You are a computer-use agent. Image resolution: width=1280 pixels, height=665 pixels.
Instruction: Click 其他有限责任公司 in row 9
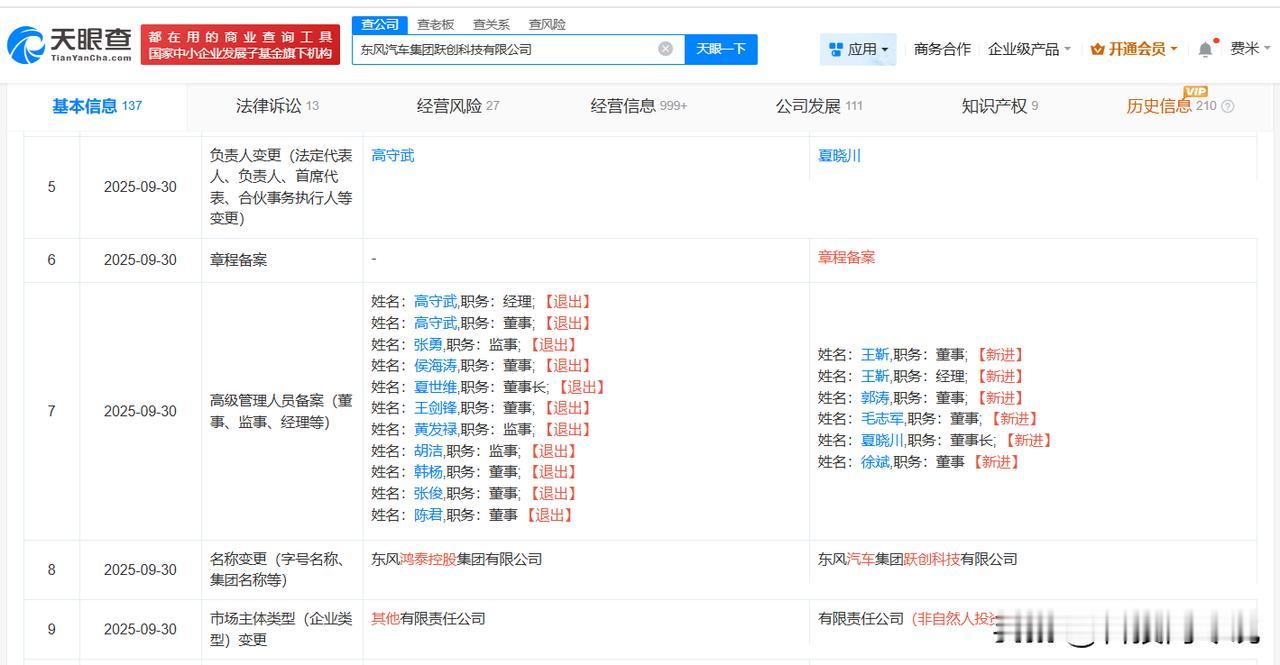pyautogui.click(x=428, y=618)
